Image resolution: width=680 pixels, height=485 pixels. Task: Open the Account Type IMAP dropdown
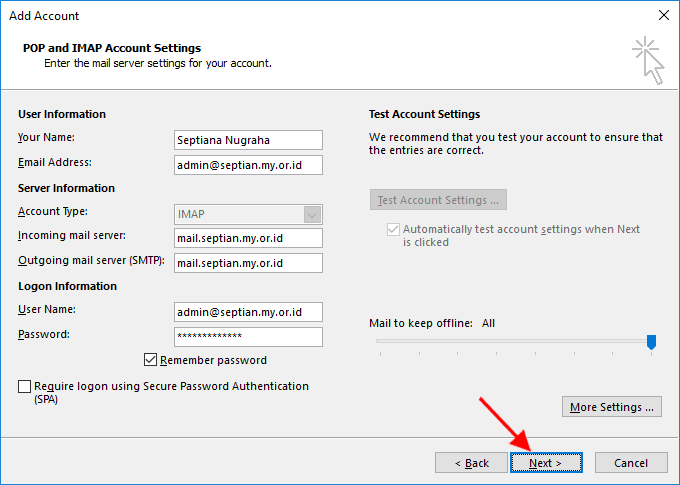(x=248, y=214)
